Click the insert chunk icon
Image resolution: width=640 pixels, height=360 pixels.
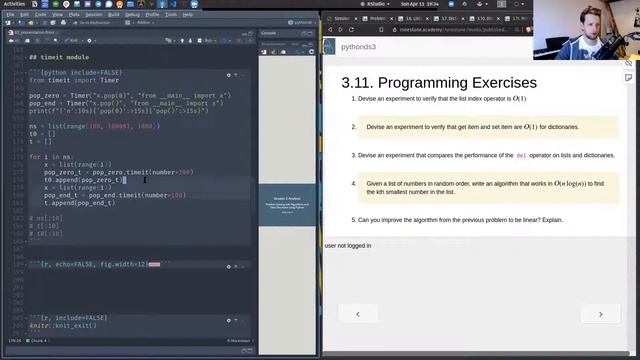coord(168,41)
